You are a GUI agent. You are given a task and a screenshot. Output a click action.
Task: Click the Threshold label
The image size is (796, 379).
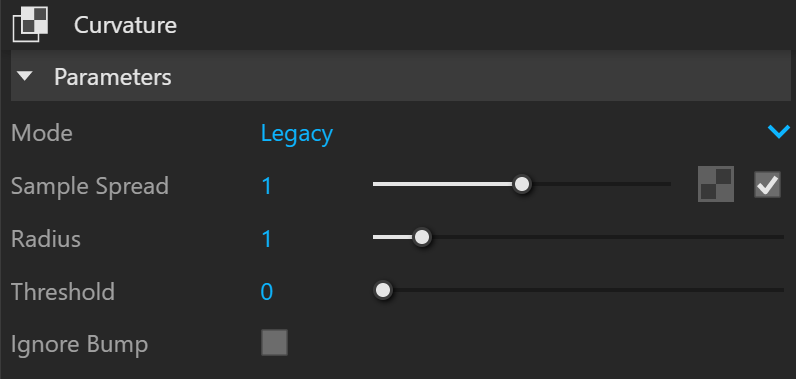(63, 292)
